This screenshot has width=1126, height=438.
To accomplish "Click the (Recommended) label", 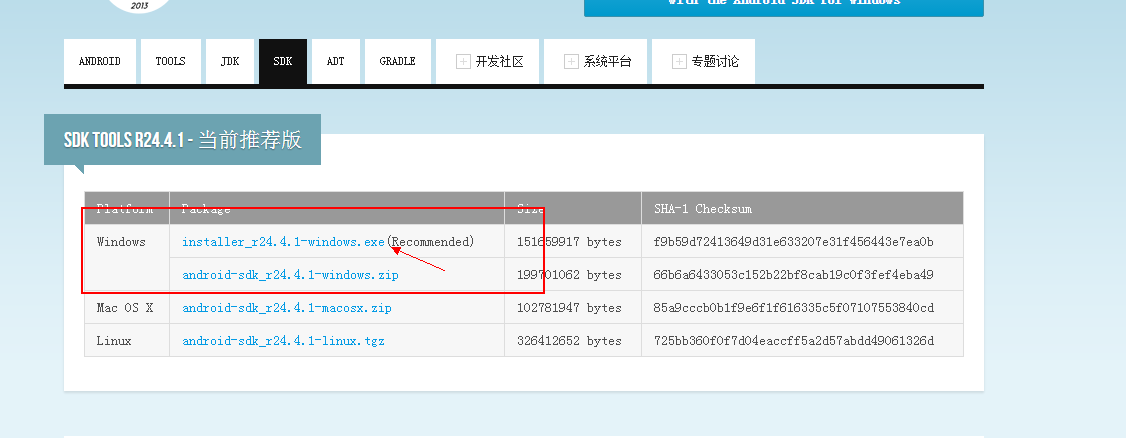I will (x=431, y=242).
